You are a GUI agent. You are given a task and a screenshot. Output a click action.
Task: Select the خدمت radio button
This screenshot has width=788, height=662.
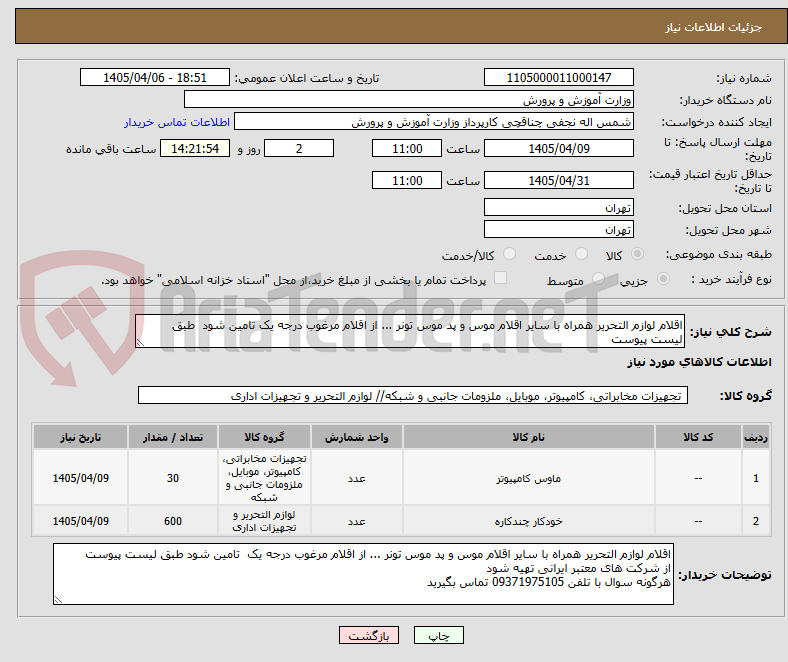pyautogui.click(x=581, y=254)
